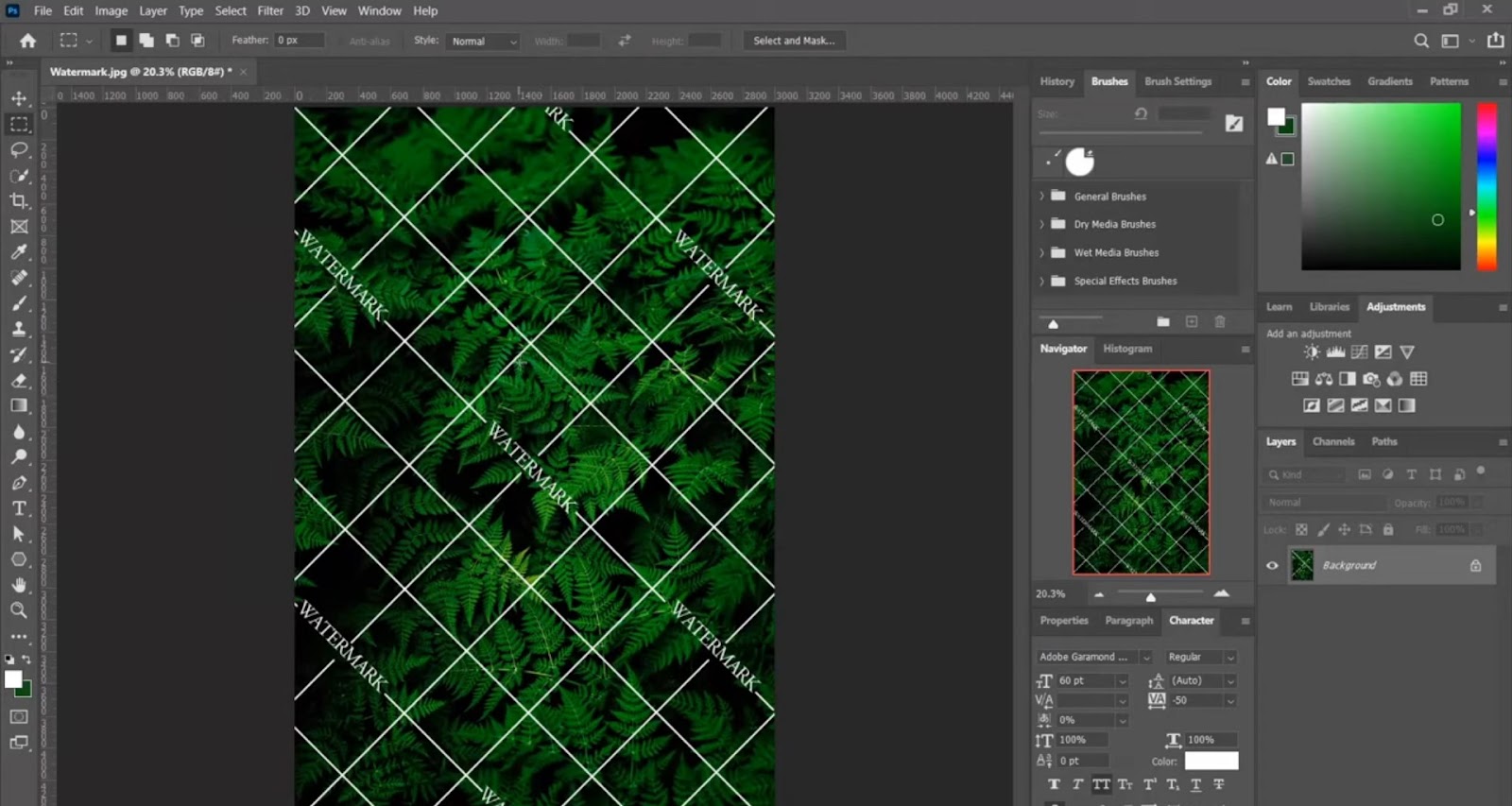Screen dimensions: 1512x806
Task: Select the Brush tool
Action: click(19, 303)
